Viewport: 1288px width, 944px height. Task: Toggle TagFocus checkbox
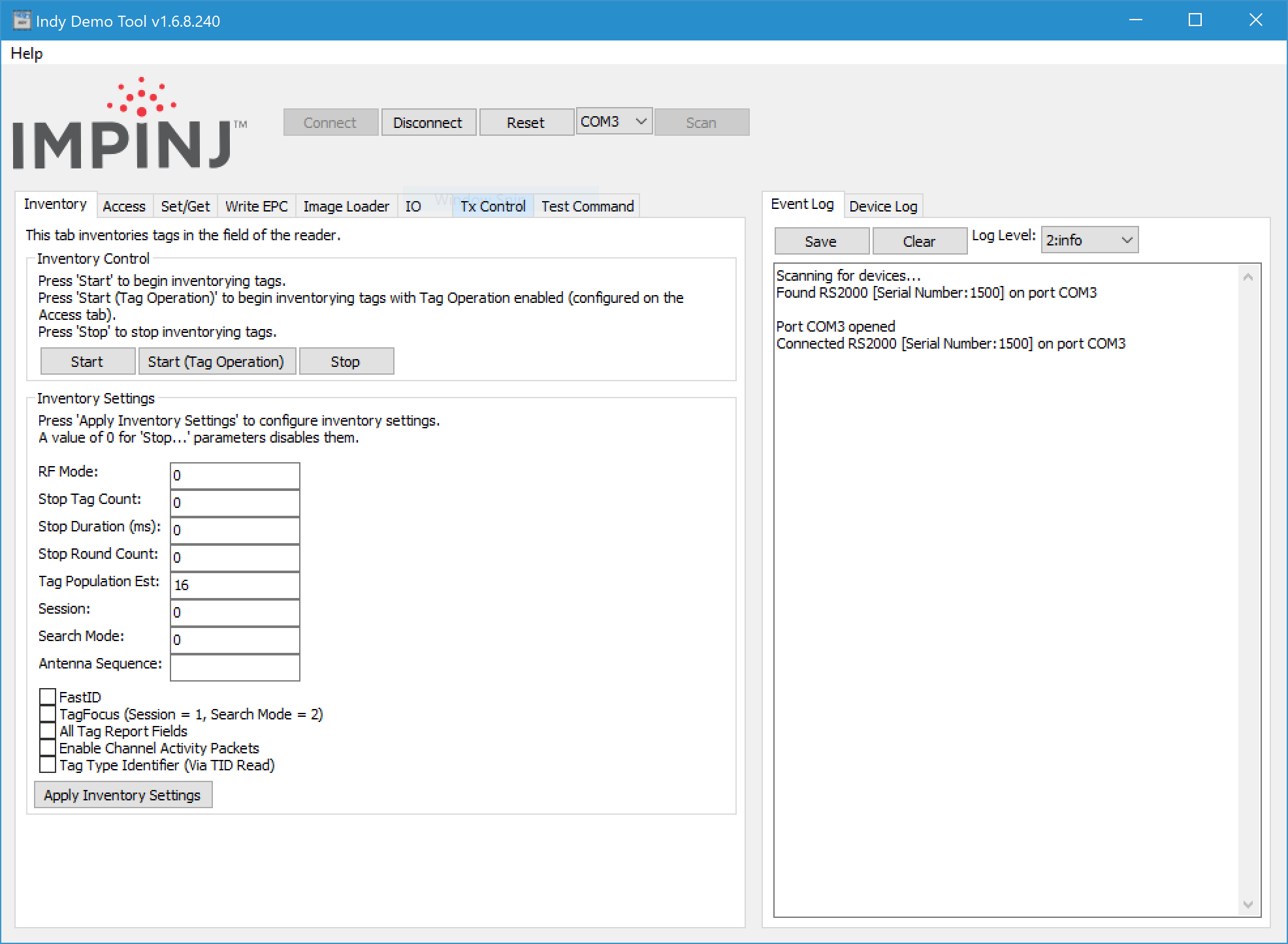pyautogui.click(x=48, y=714)
